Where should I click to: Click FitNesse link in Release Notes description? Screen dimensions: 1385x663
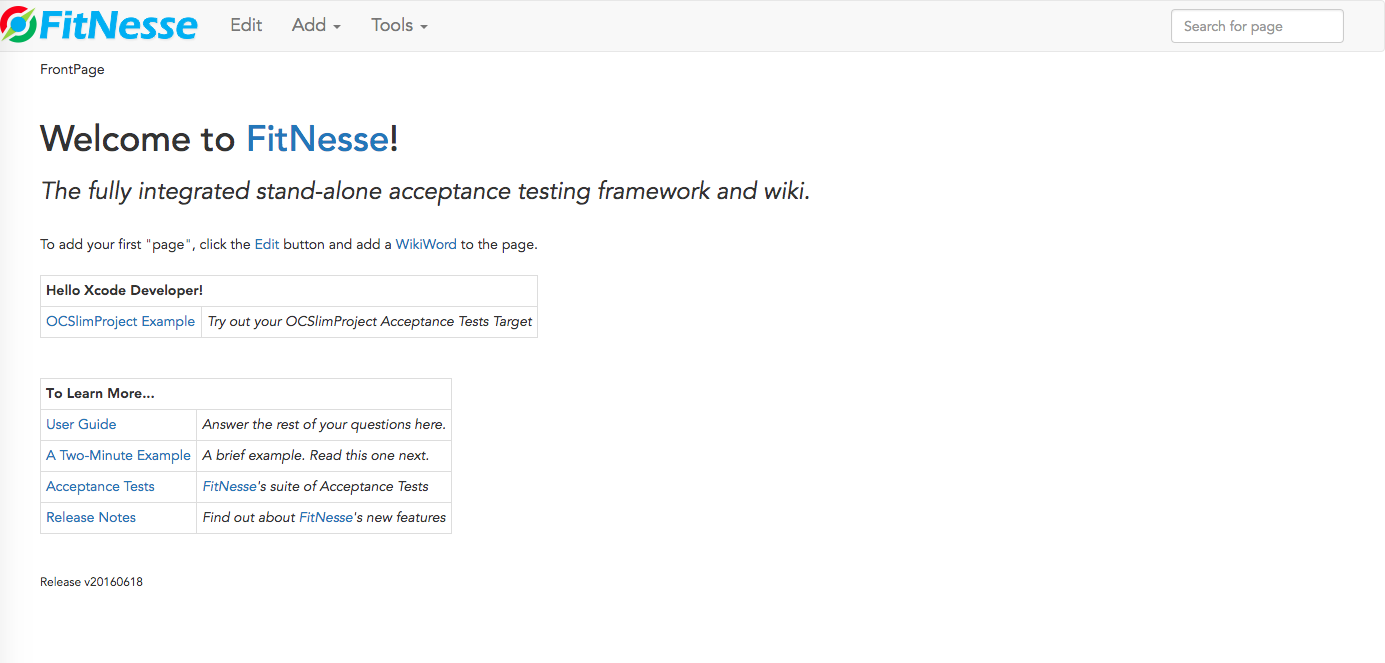[x=326, y=517]
